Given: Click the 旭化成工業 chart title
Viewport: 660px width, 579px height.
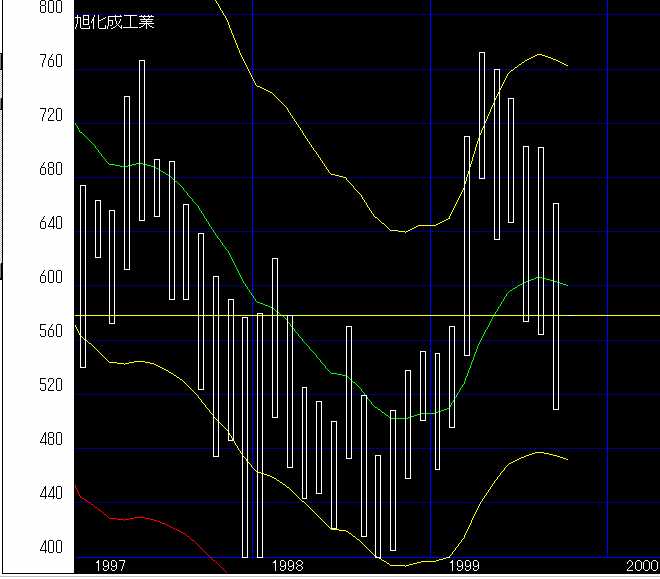Looking at the screenshot, I should [x=114, y=24].
